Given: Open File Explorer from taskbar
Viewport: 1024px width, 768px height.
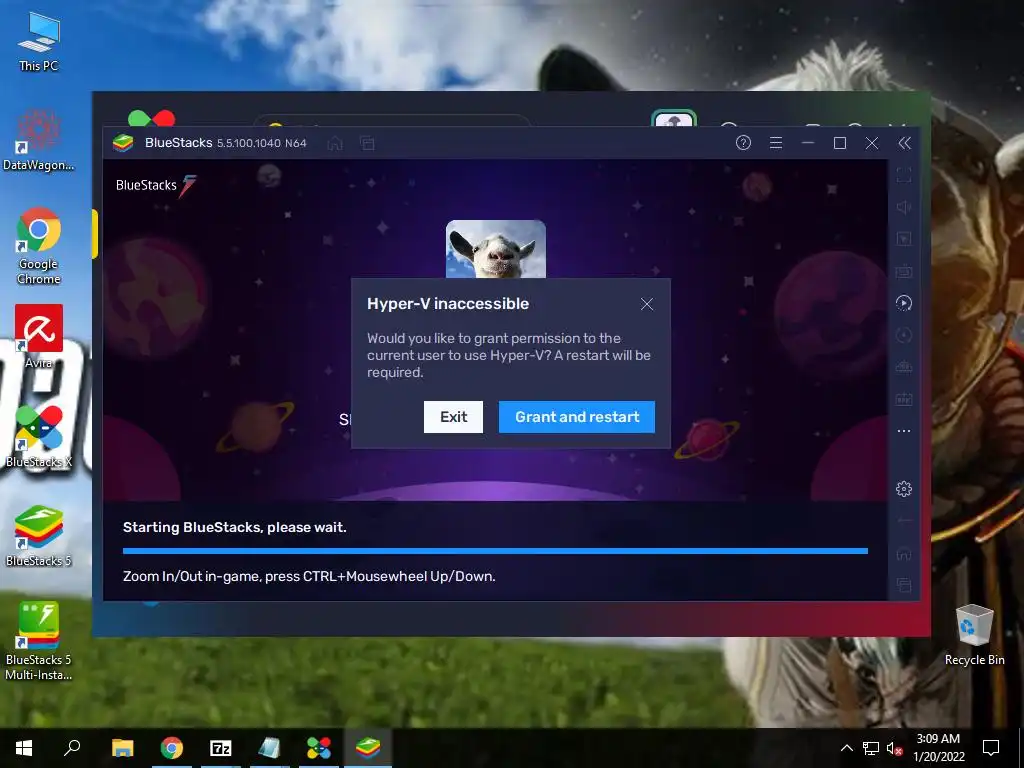Looking at the screenshot, I should pyautogui.click(x=122, y=748).
